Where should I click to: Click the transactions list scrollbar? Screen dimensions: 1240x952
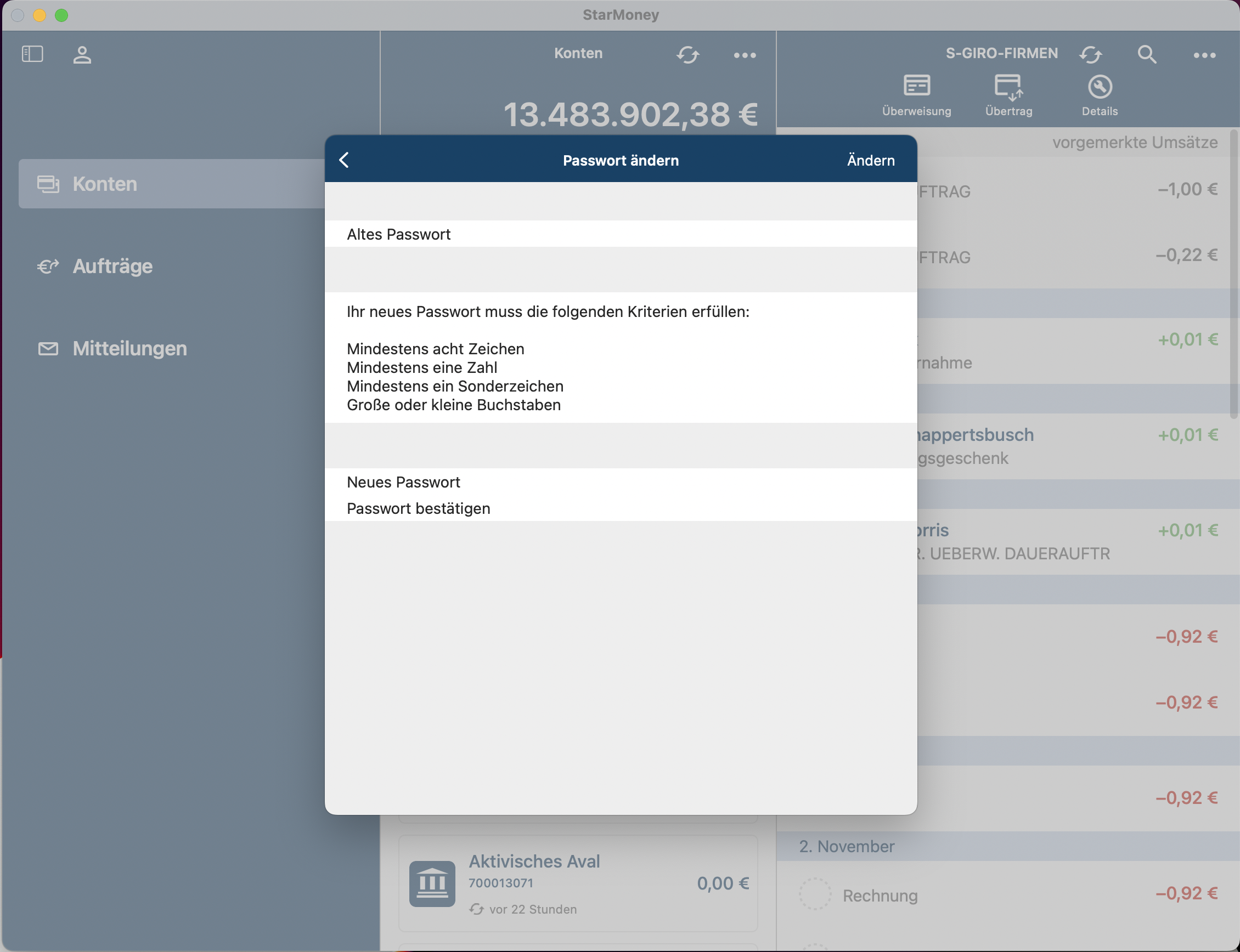1234,275
